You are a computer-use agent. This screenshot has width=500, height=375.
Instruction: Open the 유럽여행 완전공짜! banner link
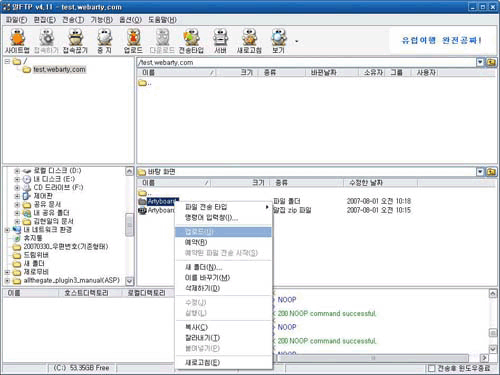click(441, 40)
